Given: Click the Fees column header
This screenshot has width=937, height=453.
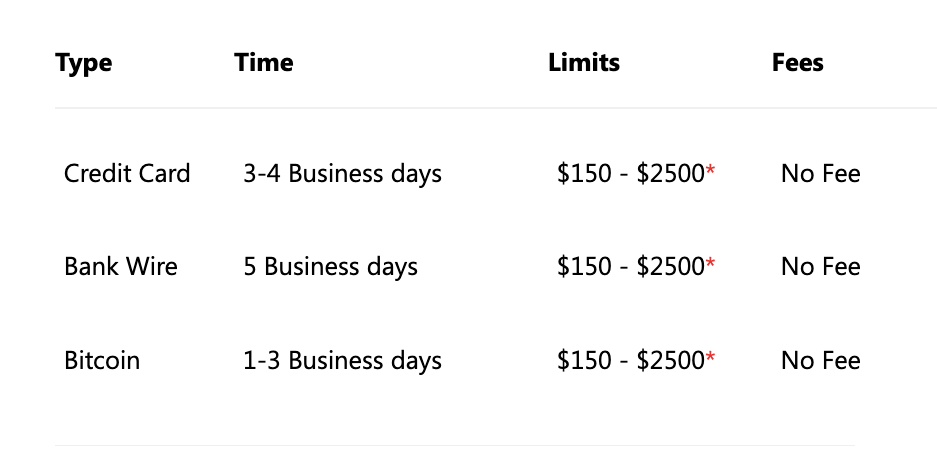Looking at the screenshot, I should pos(797,62).
